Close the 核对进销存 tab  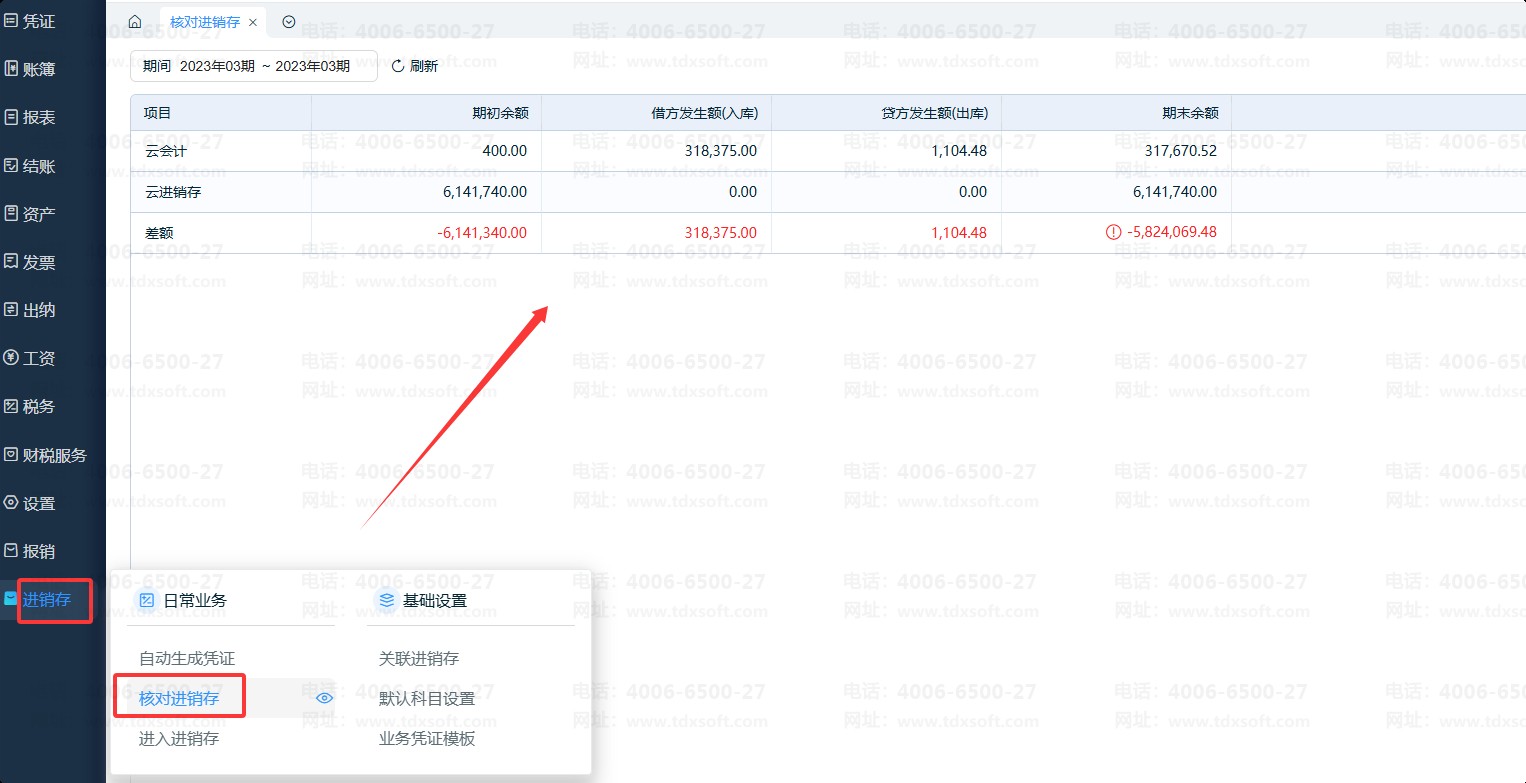[253, 22]
